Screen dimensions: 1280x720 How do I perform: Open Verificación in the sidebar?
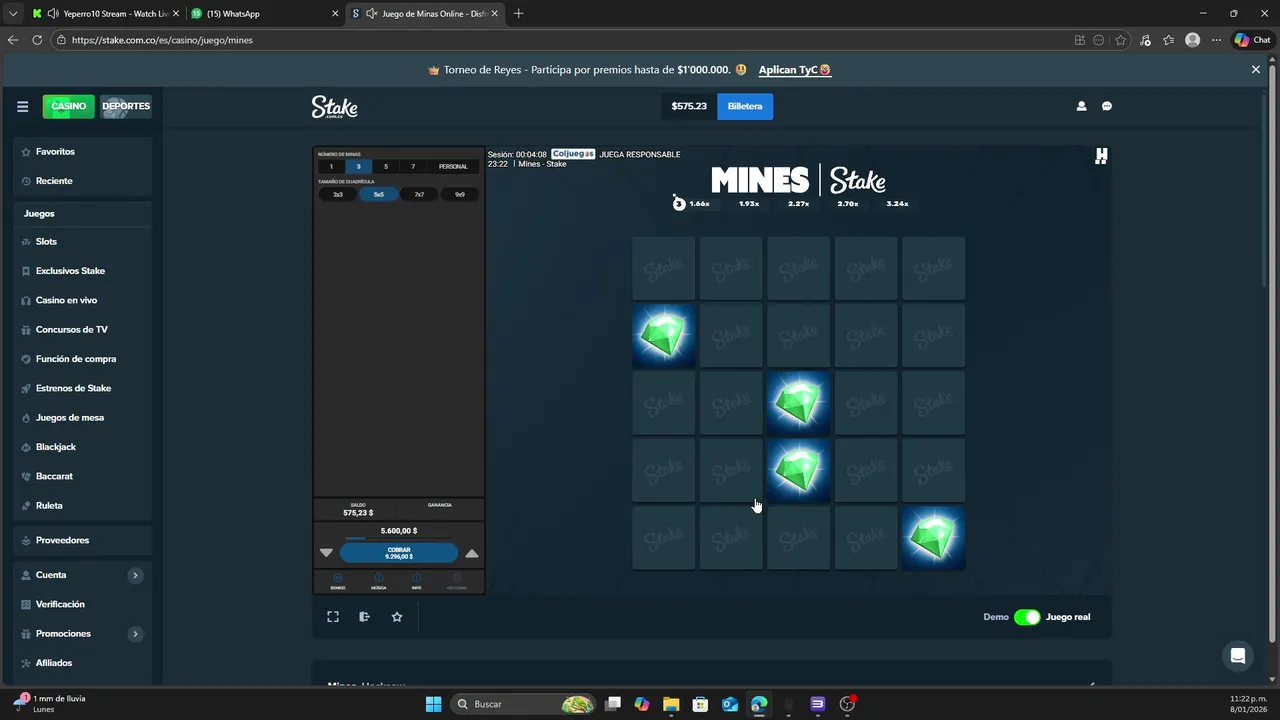tap(83, 604)
